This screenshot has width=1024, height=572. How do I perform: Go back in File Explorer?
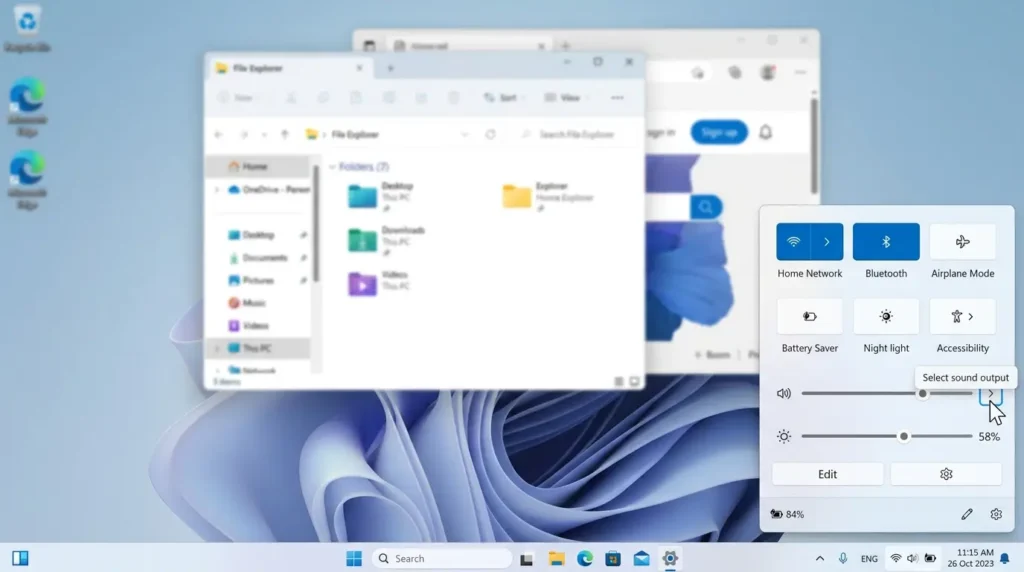pyautogui.click(x=219, y=135)
